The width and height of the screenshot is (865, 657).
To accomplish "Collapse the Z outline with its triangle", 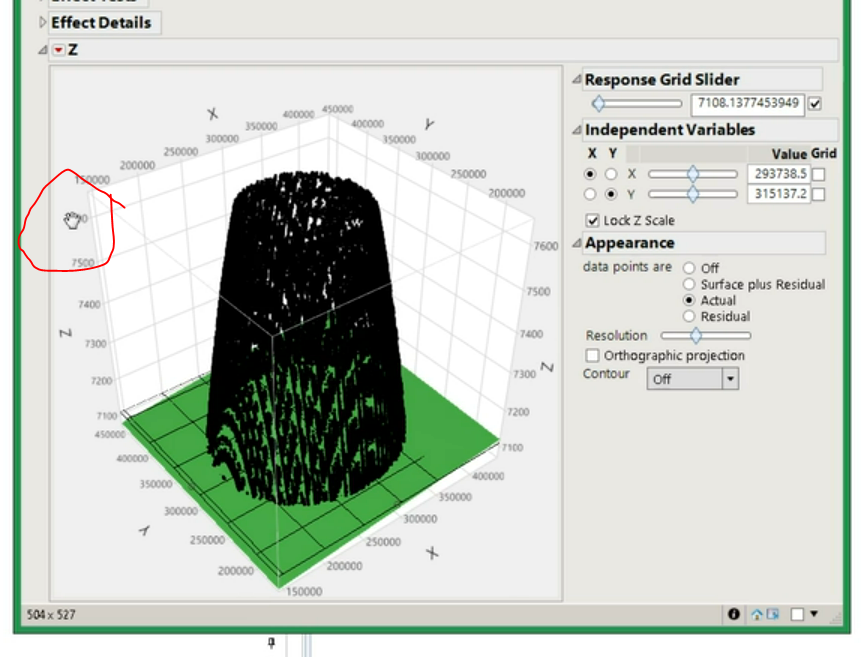I will click(x=42, y=50).
